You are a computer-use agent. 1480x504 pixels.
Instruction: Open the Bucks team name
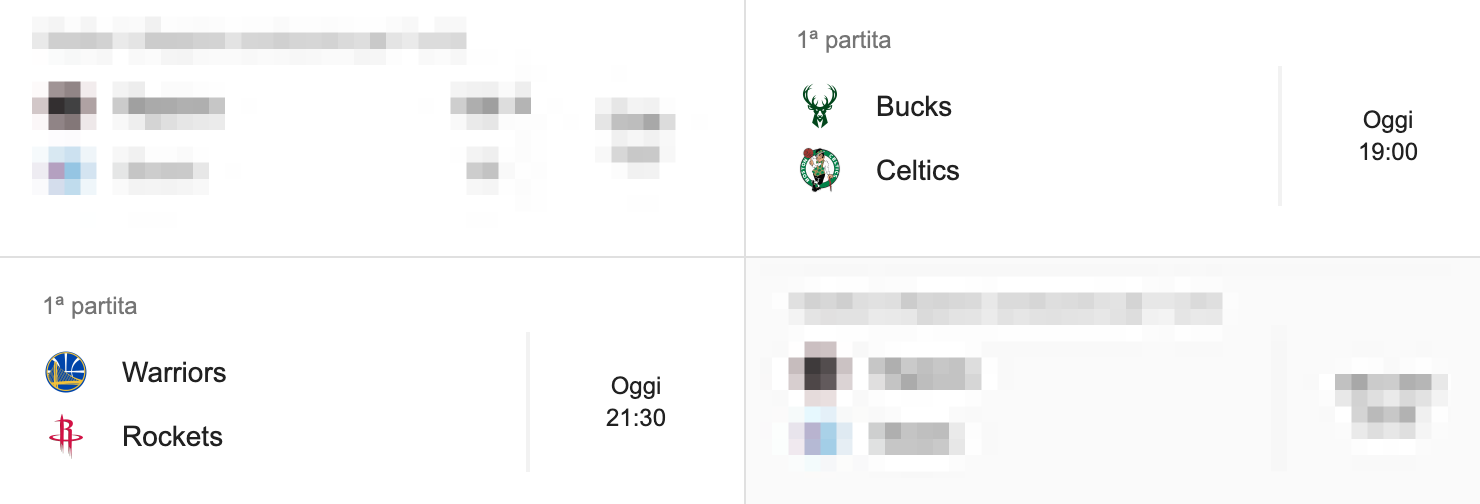(x=914, y=106)
